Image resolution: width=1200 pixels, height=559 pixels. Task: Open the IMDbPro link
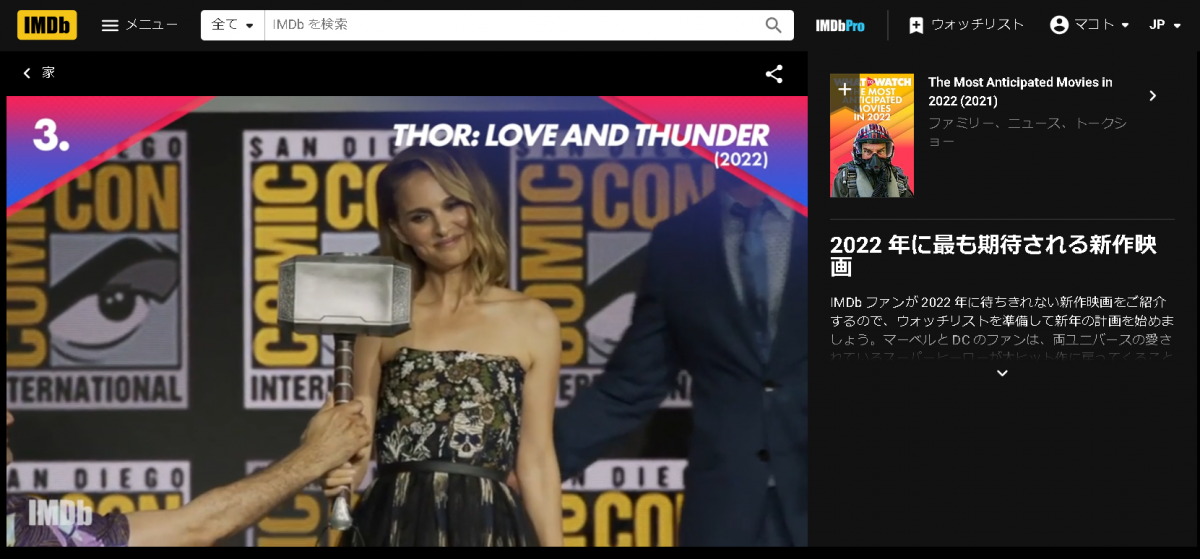tap(840, 25)
